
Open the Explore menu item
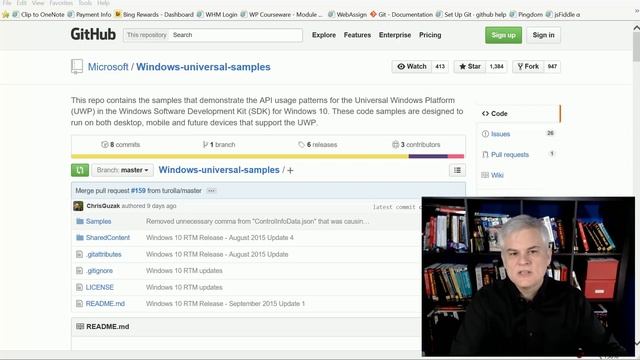tap(324, 35)
